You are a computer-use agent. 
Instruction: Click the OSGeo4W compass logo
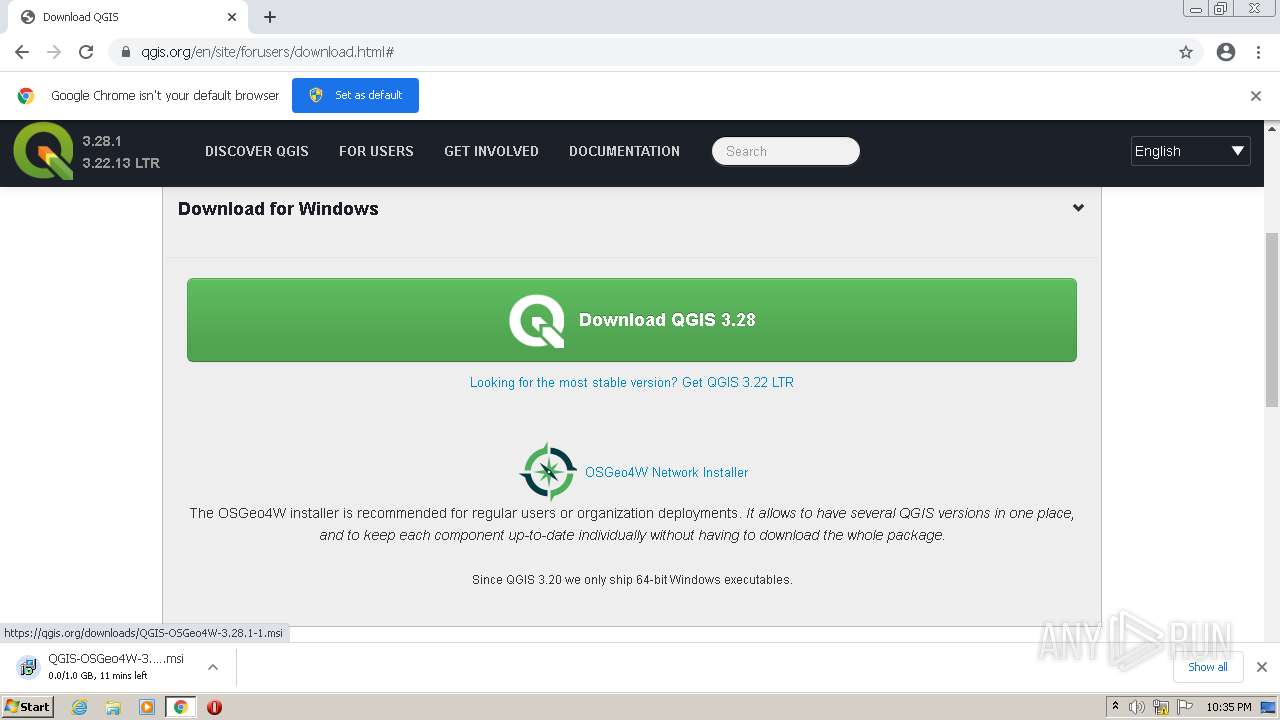[x=548, y=472]
